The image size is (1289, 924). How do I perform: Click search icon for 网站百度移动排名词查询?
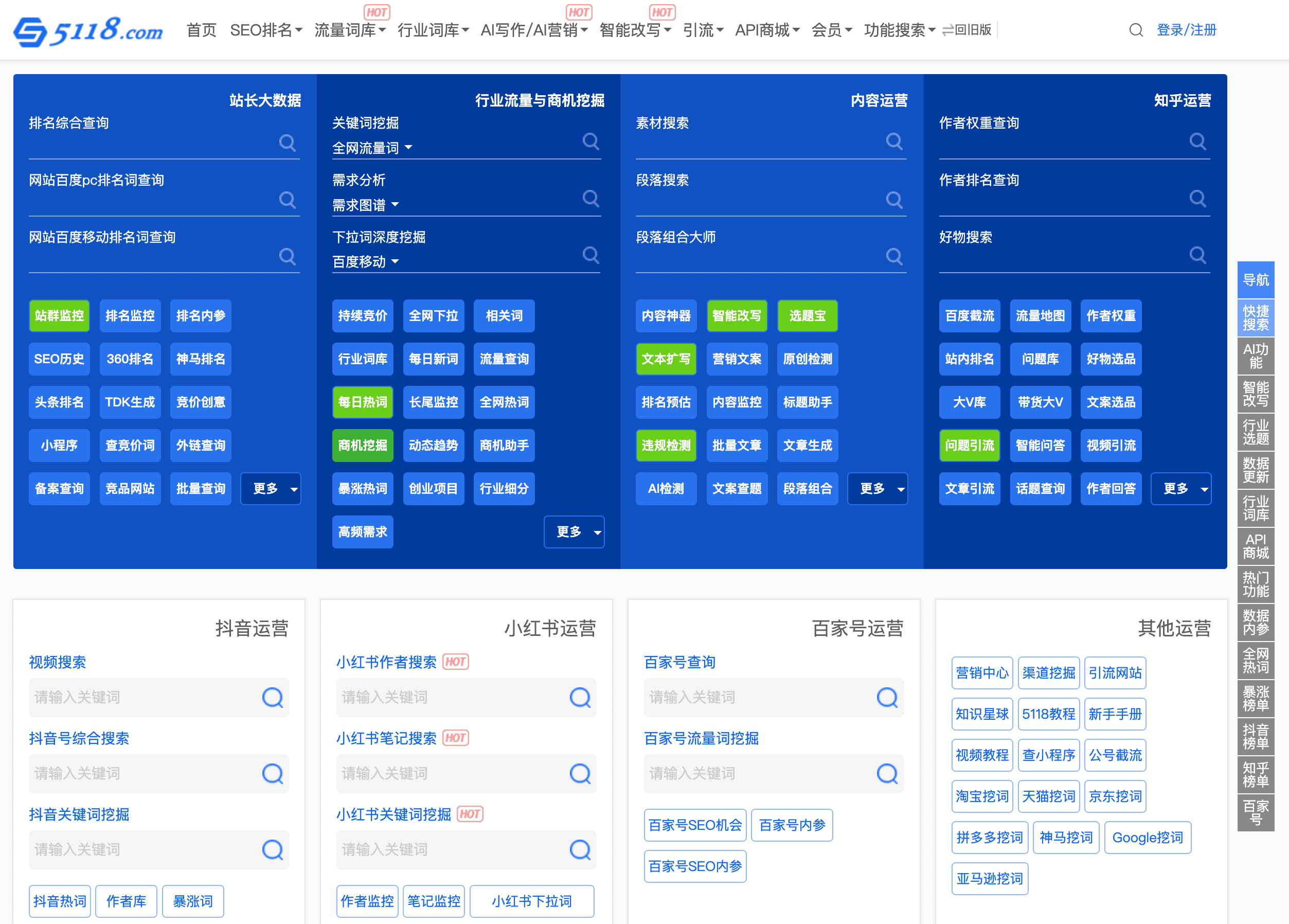click(288, 256)
